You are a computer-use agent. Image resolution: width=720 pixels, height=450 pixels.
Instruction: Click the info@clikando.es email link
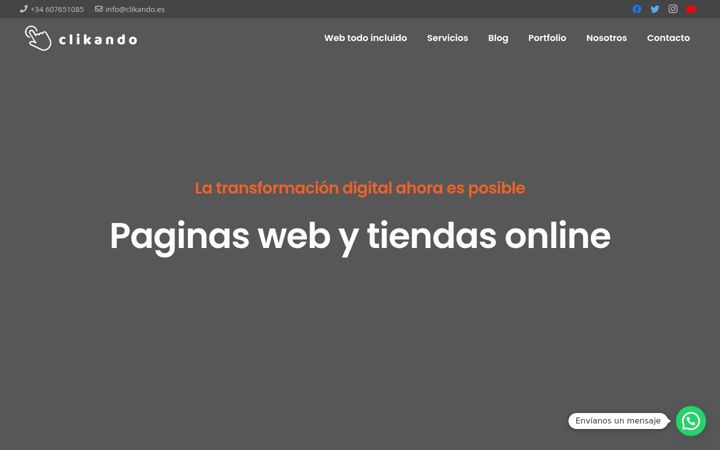pyautogui.click(x=135, y=9)
